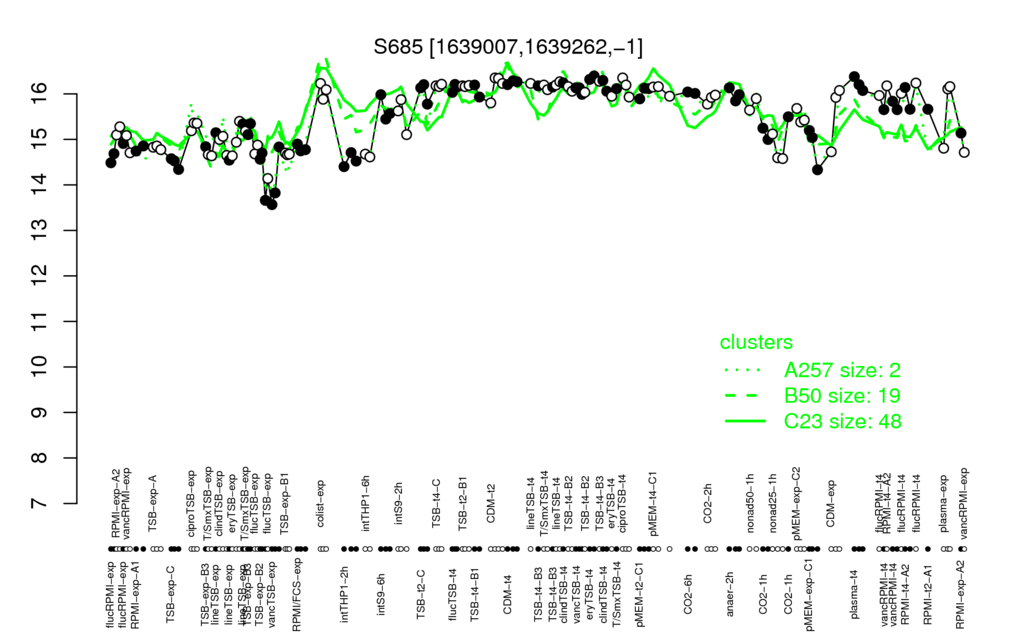Select the "A257 size: 2" legend label

point(841,370)
